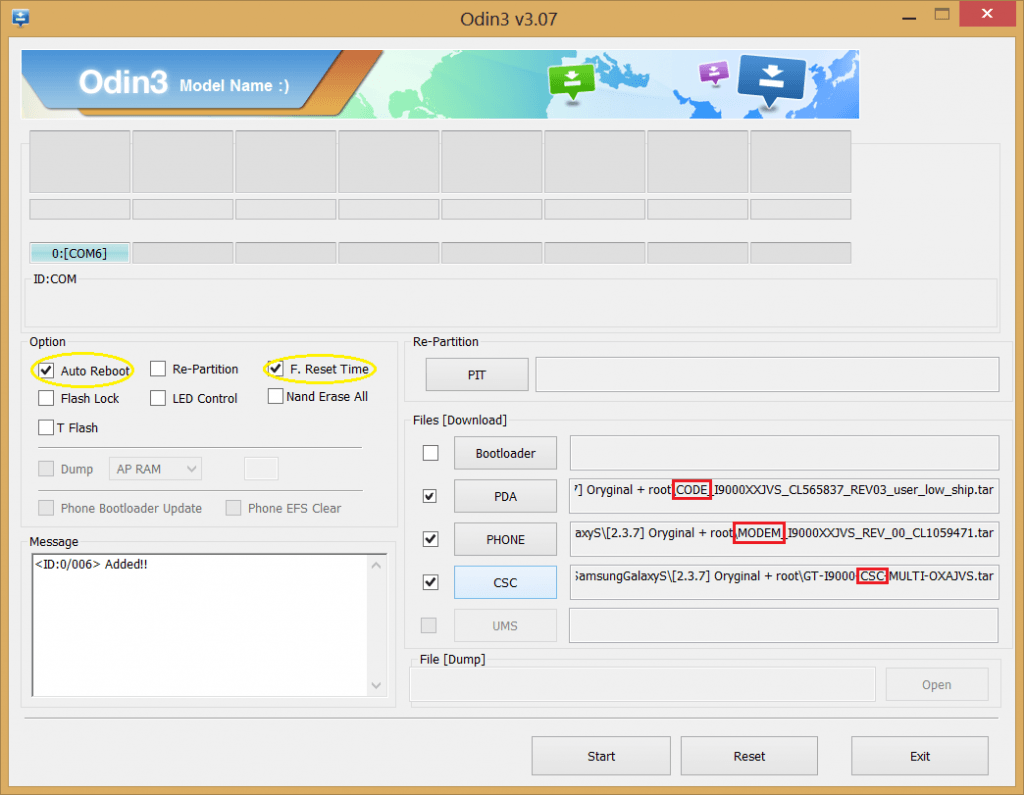Click the purple download icon in banner
1024x795 pixels.
713,73
